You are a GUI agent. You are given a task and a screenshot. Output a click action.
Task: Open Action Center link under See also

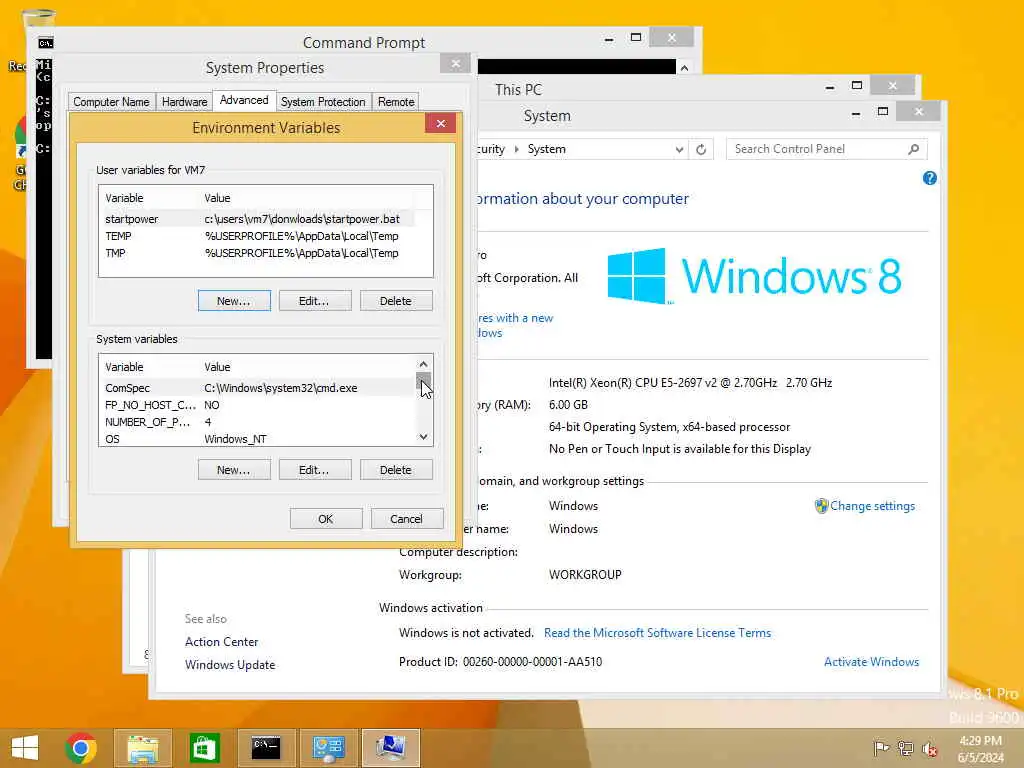[221, 642]
